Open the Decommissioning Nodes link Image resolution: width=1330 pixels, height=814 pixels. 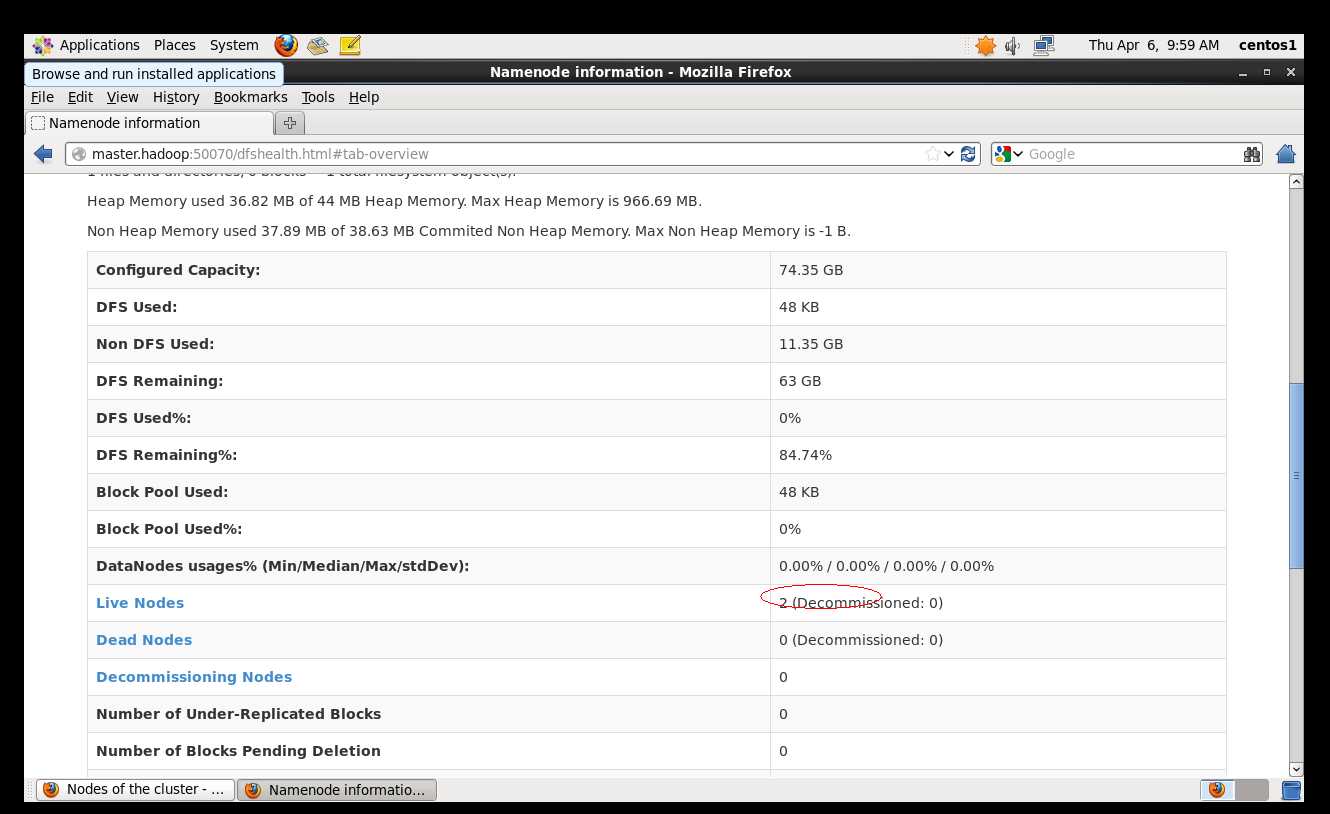tap(194, 677)
